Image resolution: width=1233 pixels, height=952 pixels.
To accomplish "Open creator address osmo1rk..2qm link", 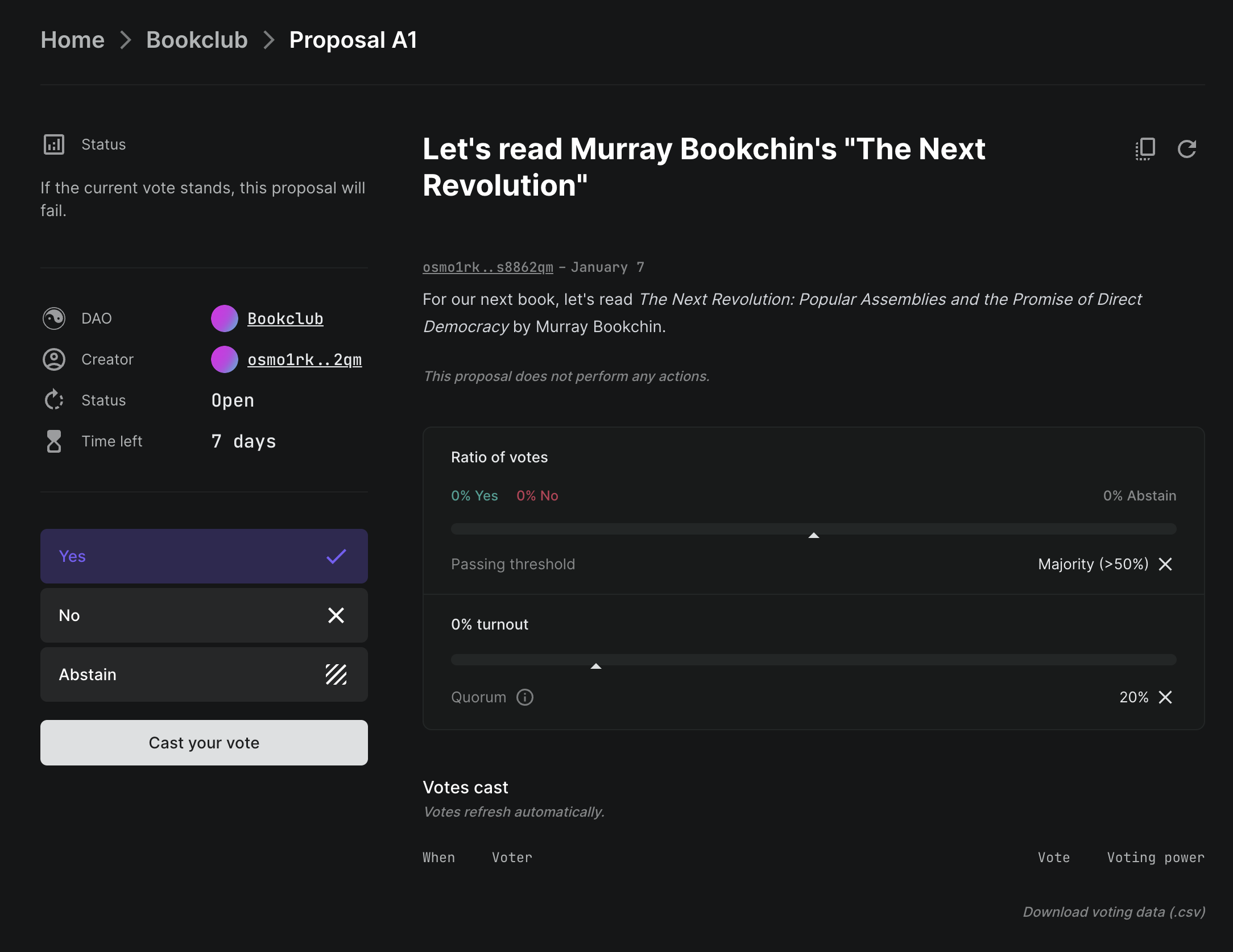I will (x=304, y=359).
